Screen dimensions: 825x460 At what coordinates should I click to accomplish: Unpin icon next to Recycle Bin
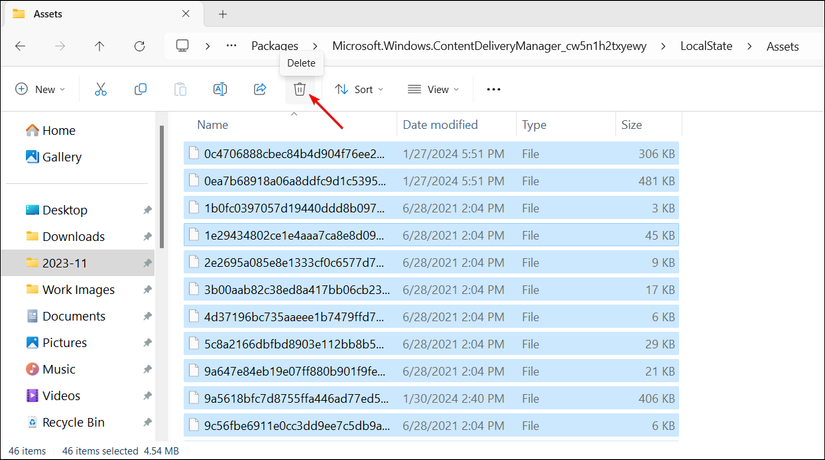(147, 422)
